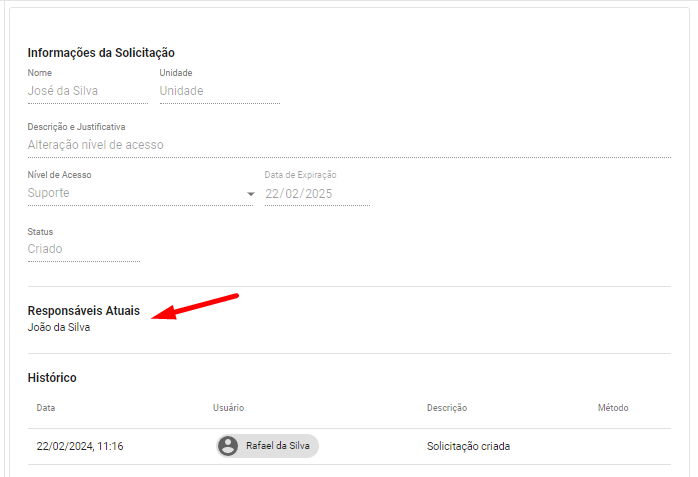Click the Status field showing Criado
Viewport: 698px width, 477px height.
[x=82, y=249]
